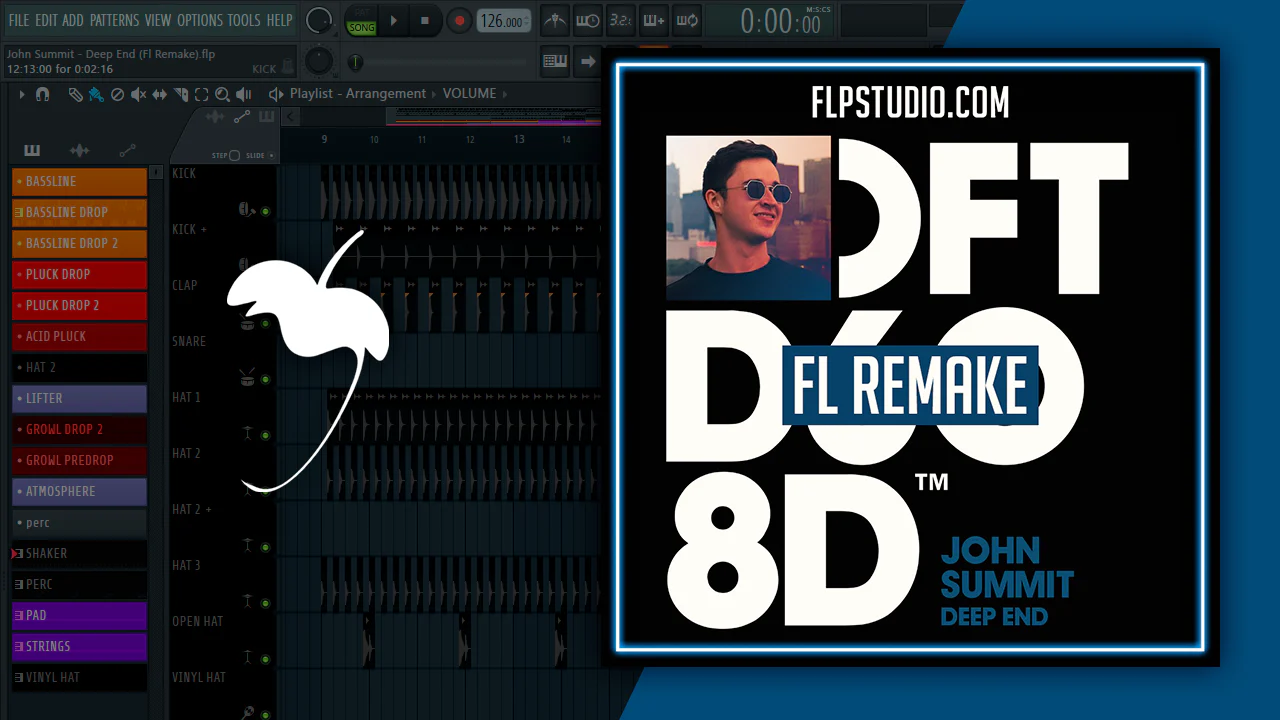
Task: Select the BASSLINE DROP 2 pattern
Action: 79,243
